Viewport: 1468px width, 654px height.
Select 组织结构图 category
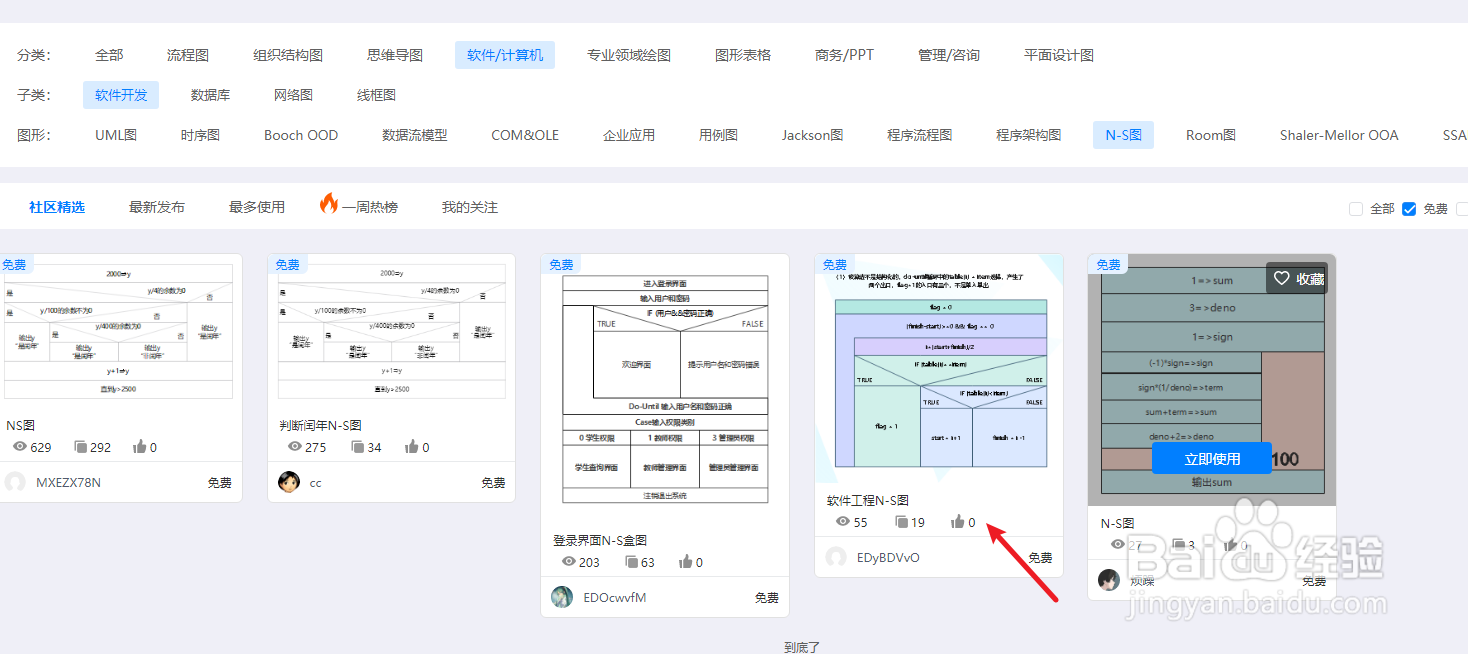click(x=288, y=55)
